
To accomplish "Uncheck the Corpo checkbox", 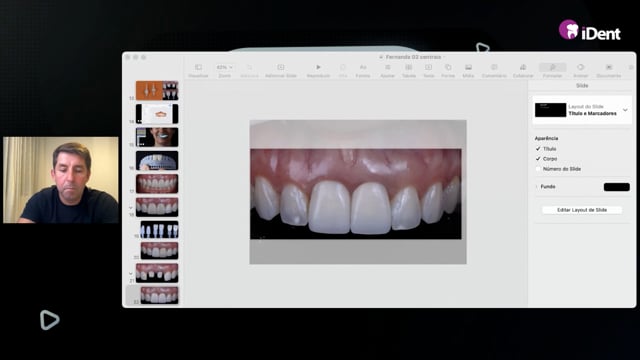I will [538, 158].
